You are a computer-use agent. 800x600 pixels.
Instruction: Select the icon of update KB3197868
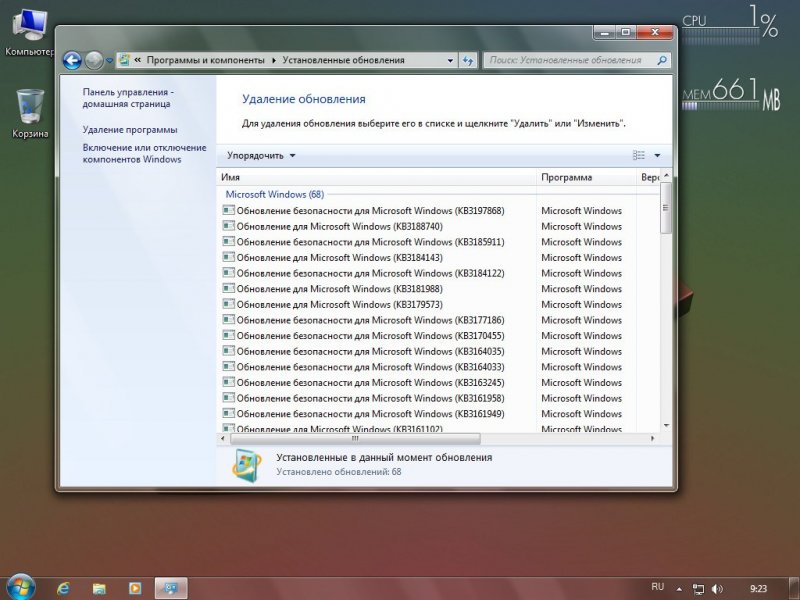pyautogui.click(x=229, y=210)
